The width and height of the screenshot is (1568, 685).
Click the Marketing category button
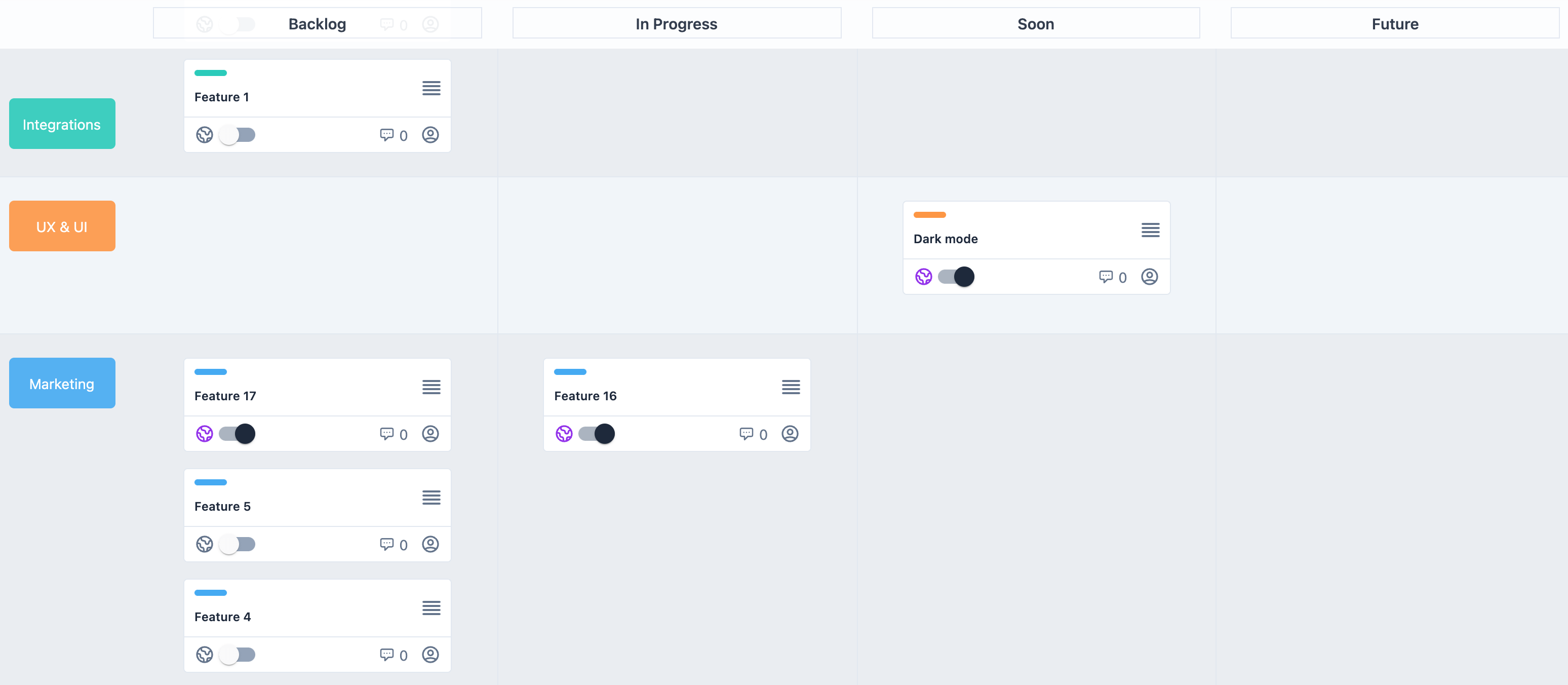(x=62, y=384)
